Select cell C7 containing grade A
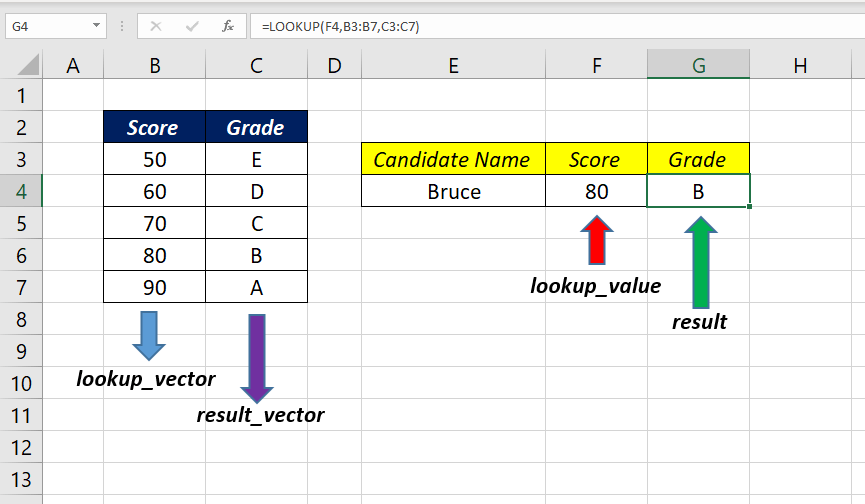 [256, 287]
